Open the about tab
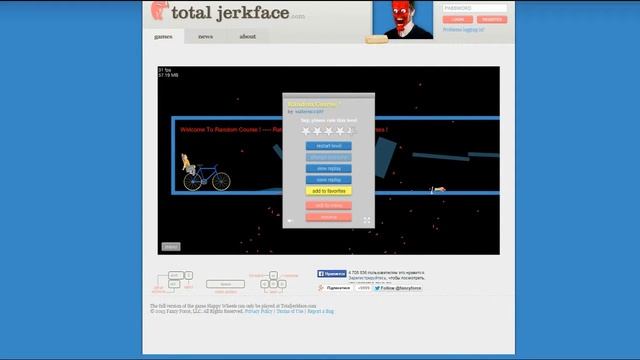640x360 pixels. 247,36
